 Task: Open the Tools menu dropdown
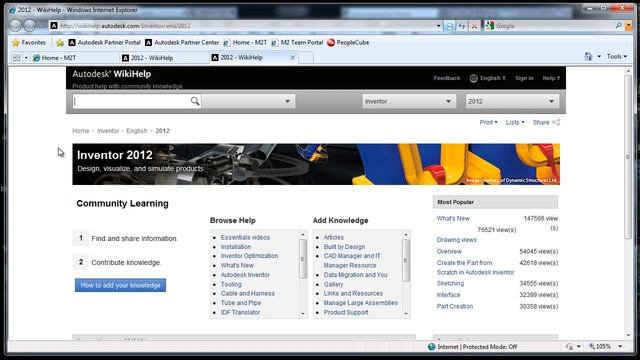click(x=617, y=56)
